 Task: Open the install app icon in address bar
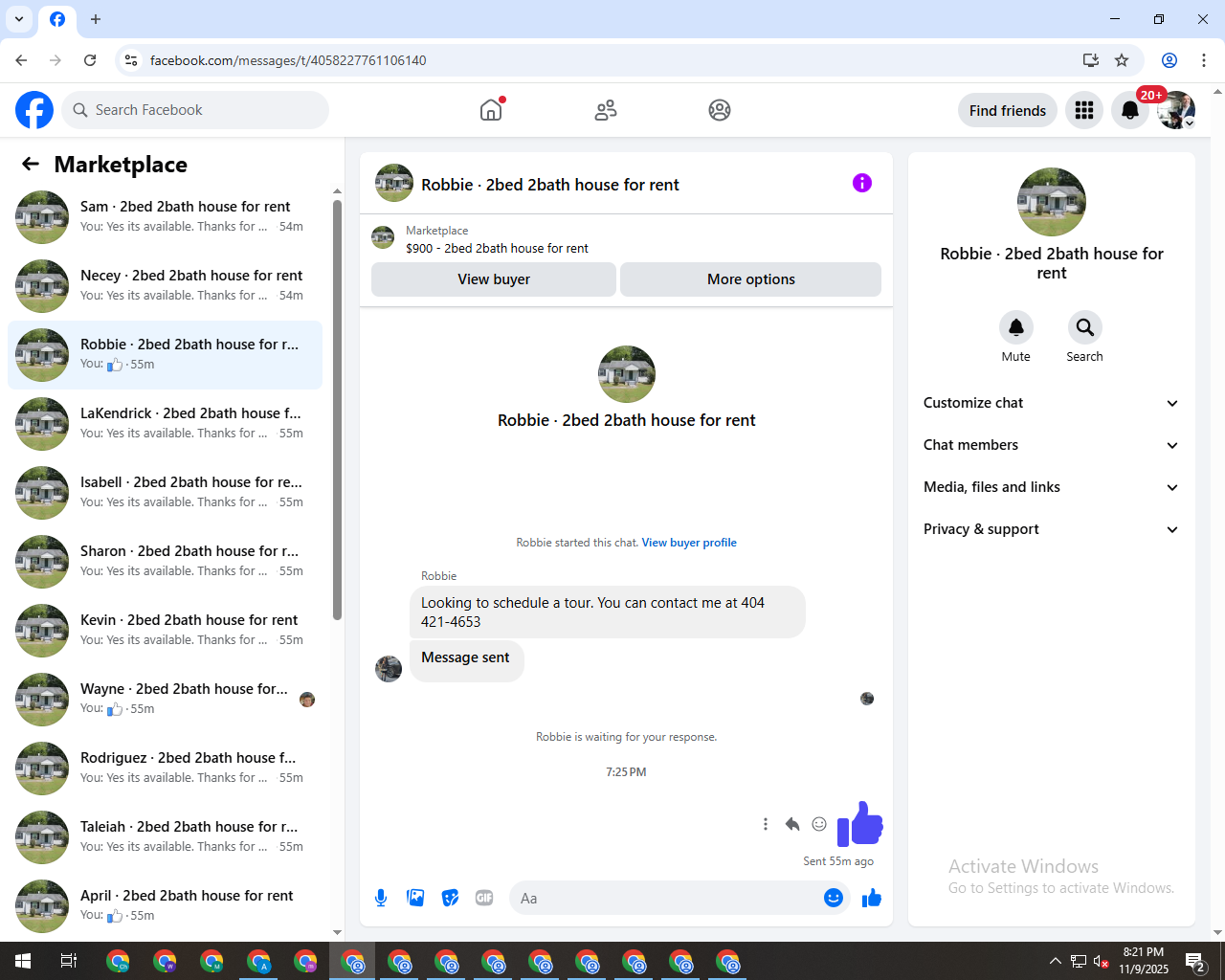point(1091,60)
